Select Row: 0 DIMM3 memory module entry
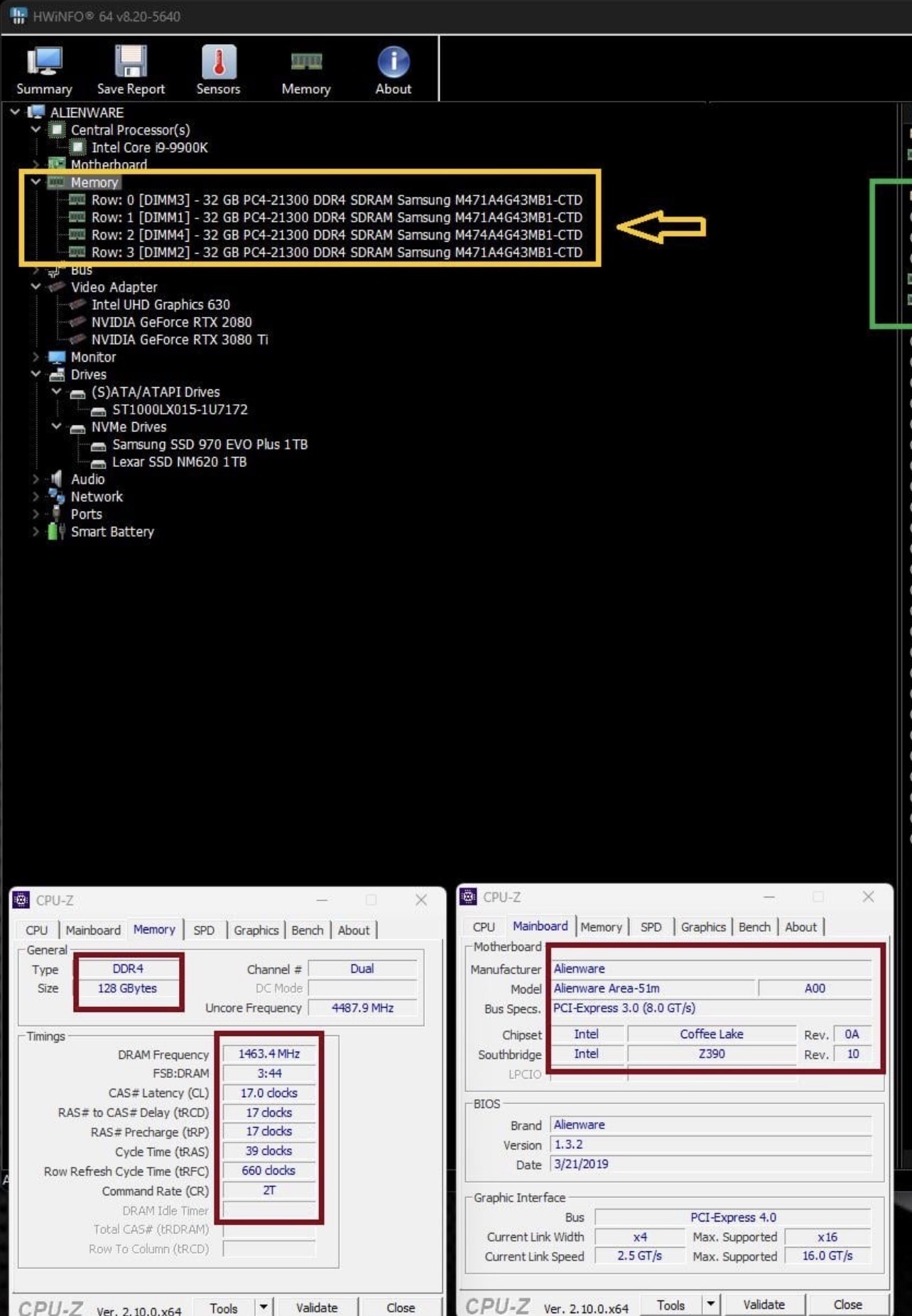Viewport: 912px width, 1316px height. (336, 200)
